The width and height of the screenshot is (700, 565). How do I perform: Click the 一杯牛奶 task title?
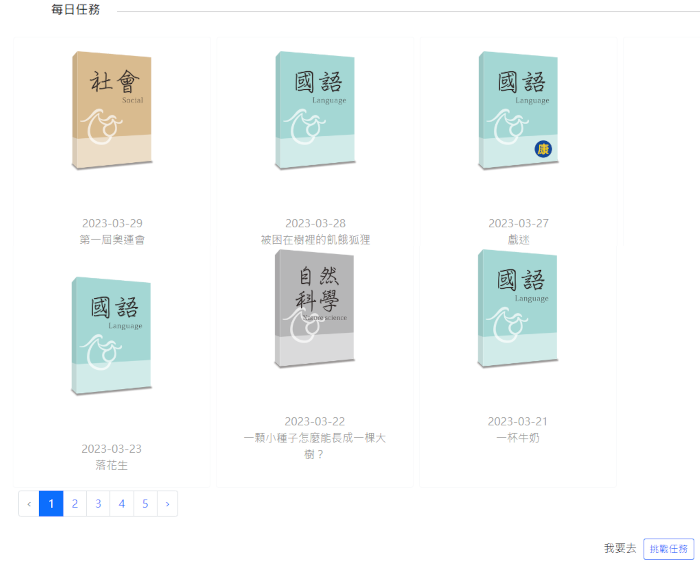pyautogui.click(x=518, y=438)
